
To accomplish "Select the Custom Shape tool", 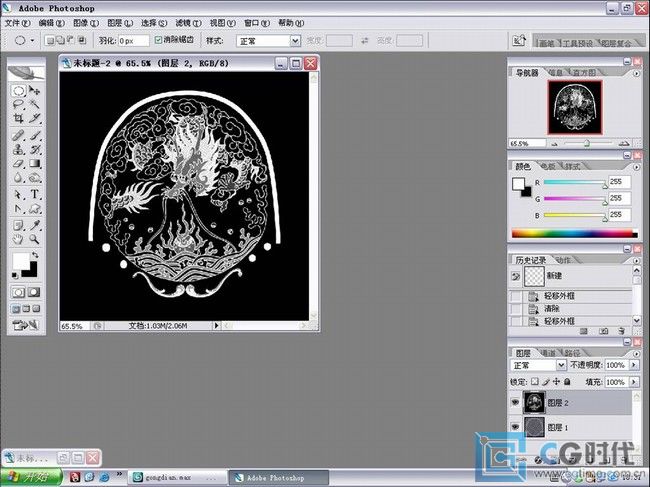I will pyautogui.click(x=35, y=208).
